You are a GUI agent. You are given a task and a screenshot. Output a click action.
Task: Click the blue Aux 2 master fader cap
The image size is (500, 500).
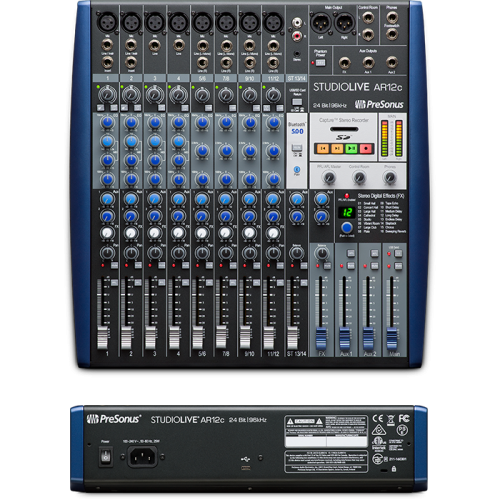point(368,338)
